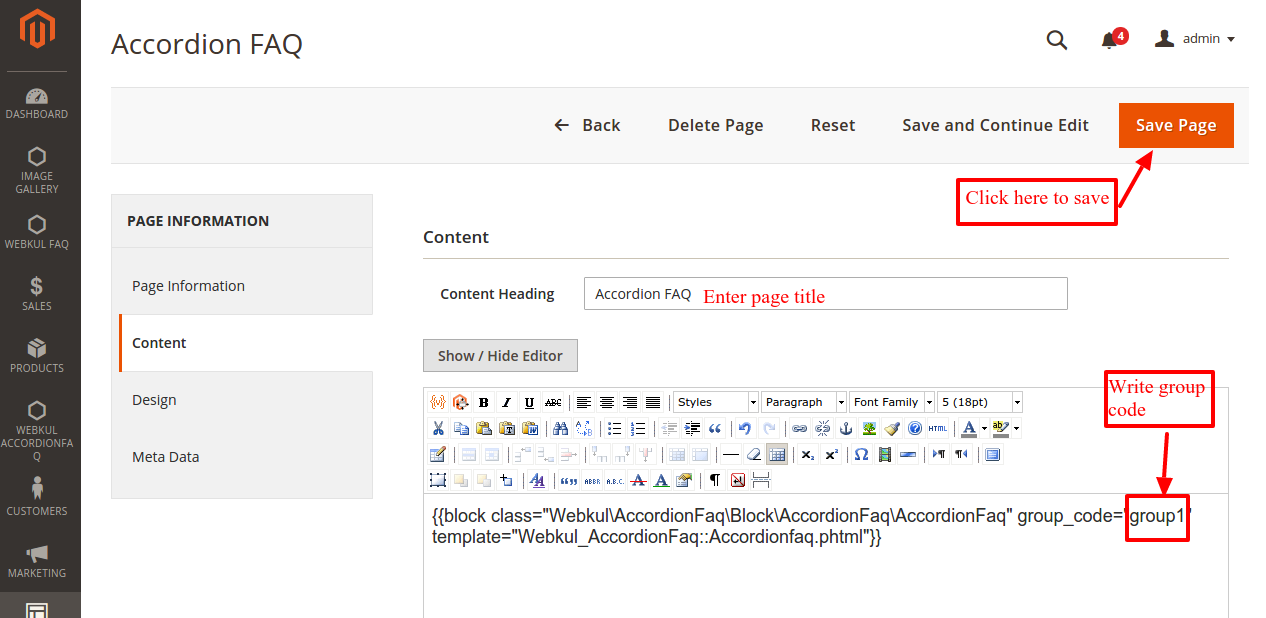The width and height of the screenshot is (1266, 618).
Task: Insert ordered numbered list
Action: point(637,428)
